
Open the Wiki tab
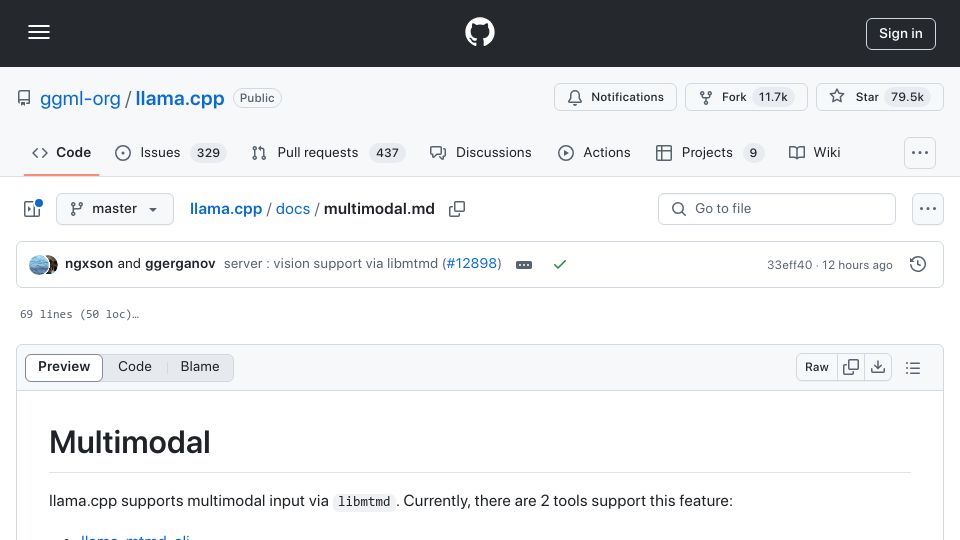[814, 152]
